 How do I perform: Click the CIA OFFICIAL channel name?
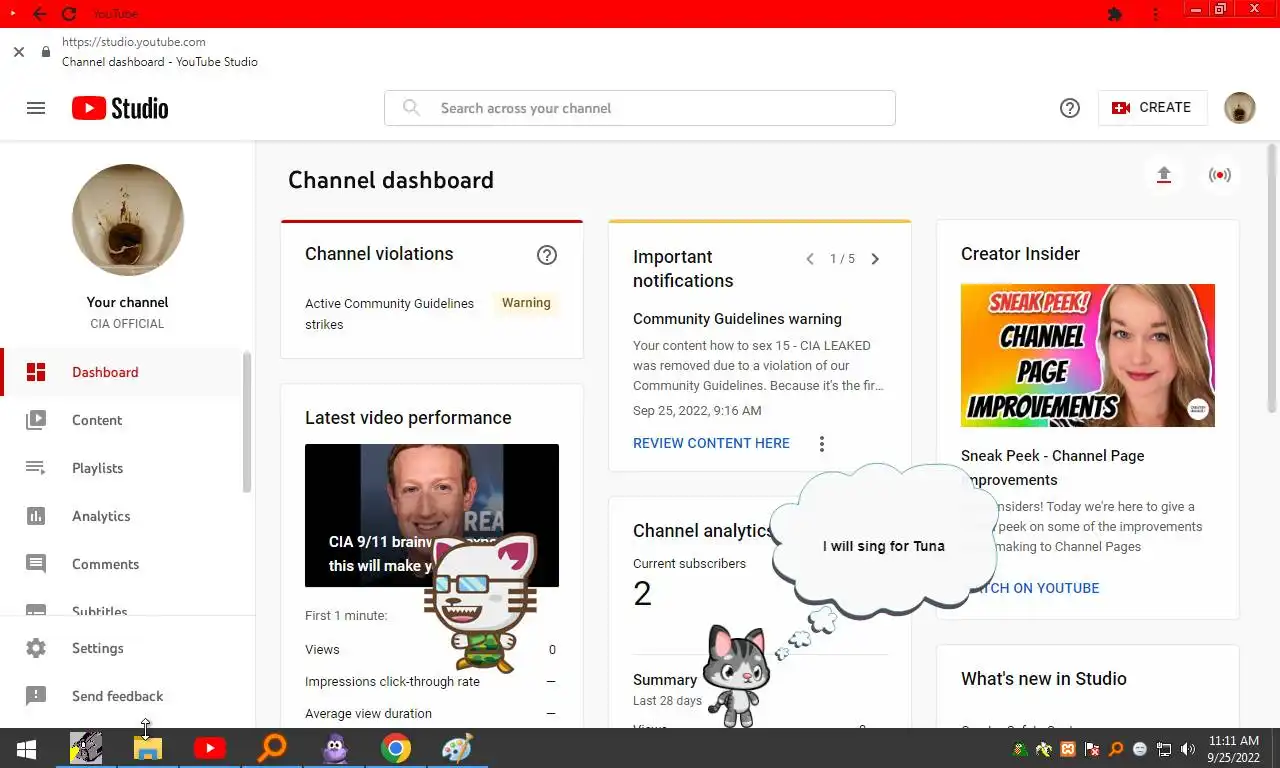click(x=127, y=324)
